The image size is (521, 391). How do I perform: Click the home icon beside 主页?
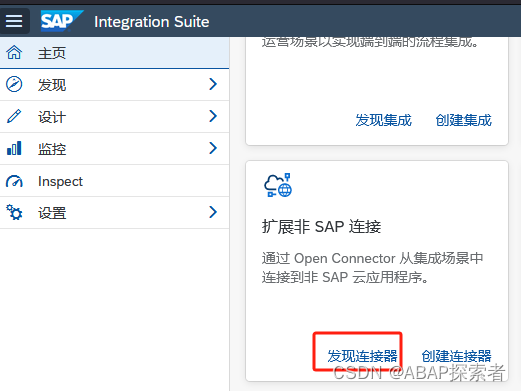[x=14, y=53]
